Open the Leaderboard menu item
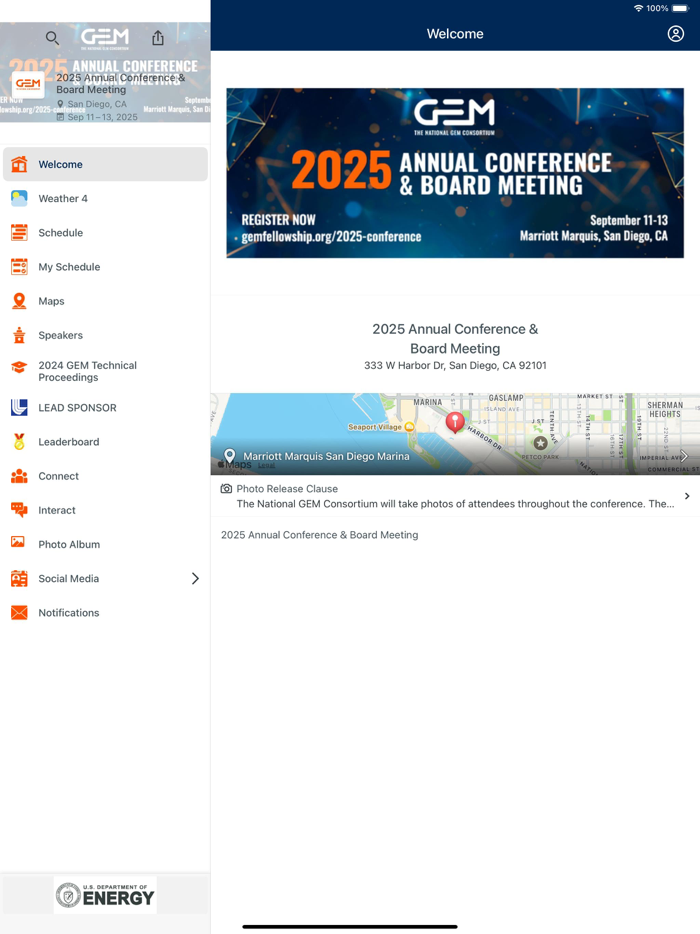Viewport: 700px width, 934px height. tap(105, 442)
